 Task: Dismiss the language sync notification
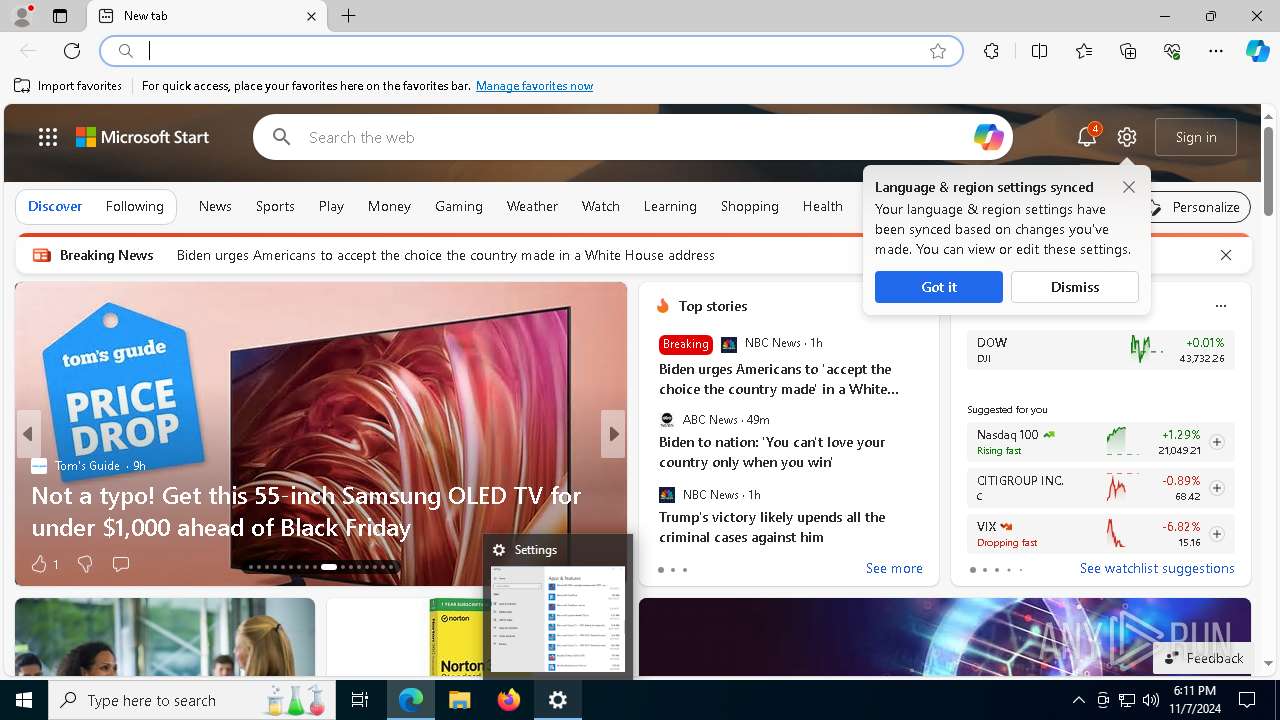click(1075, 287)
